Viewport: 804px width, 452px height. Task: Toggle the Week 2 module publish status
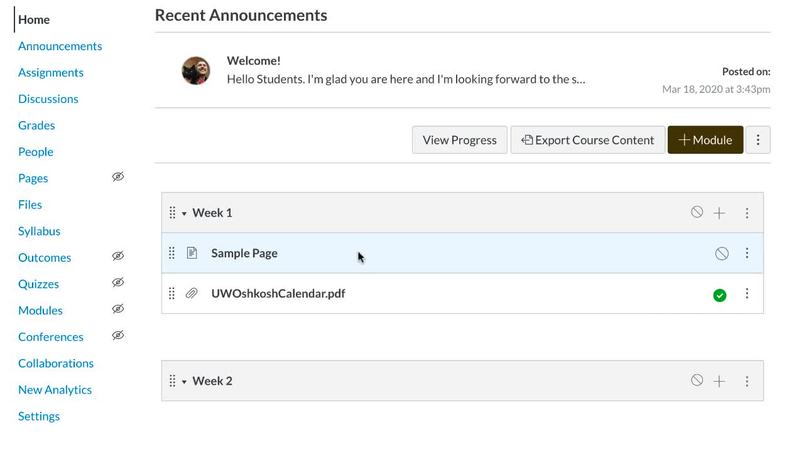click(x=697, y=380)
